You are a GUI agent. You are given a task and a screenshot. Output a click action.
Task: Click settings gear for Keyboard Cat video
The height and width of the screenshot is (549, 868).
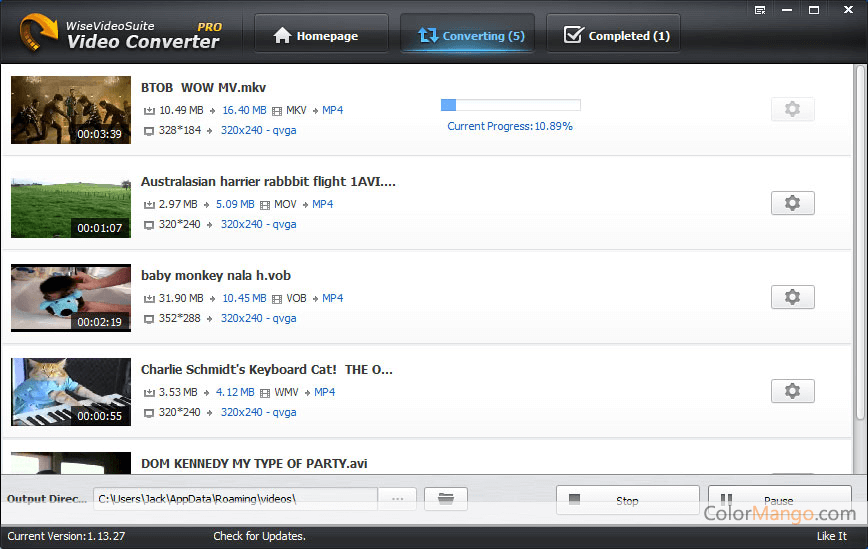pyautogui.click(x=792, y=391)
